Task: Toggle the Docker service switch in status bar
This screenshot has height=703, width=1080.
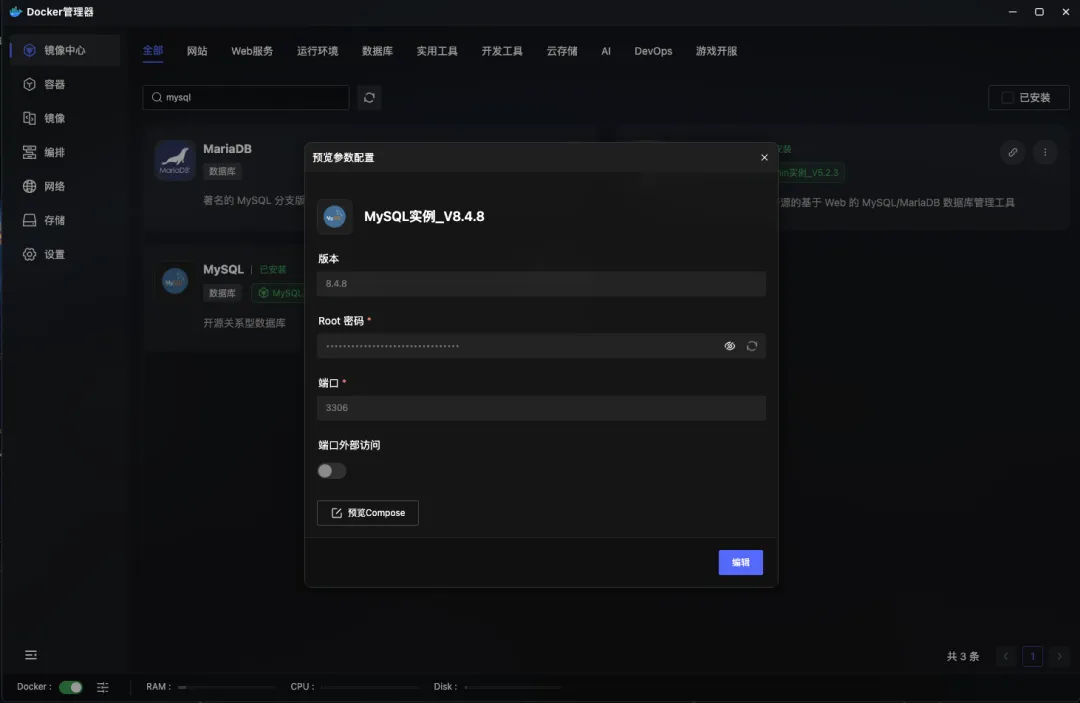Action: (x=70, y=687)
